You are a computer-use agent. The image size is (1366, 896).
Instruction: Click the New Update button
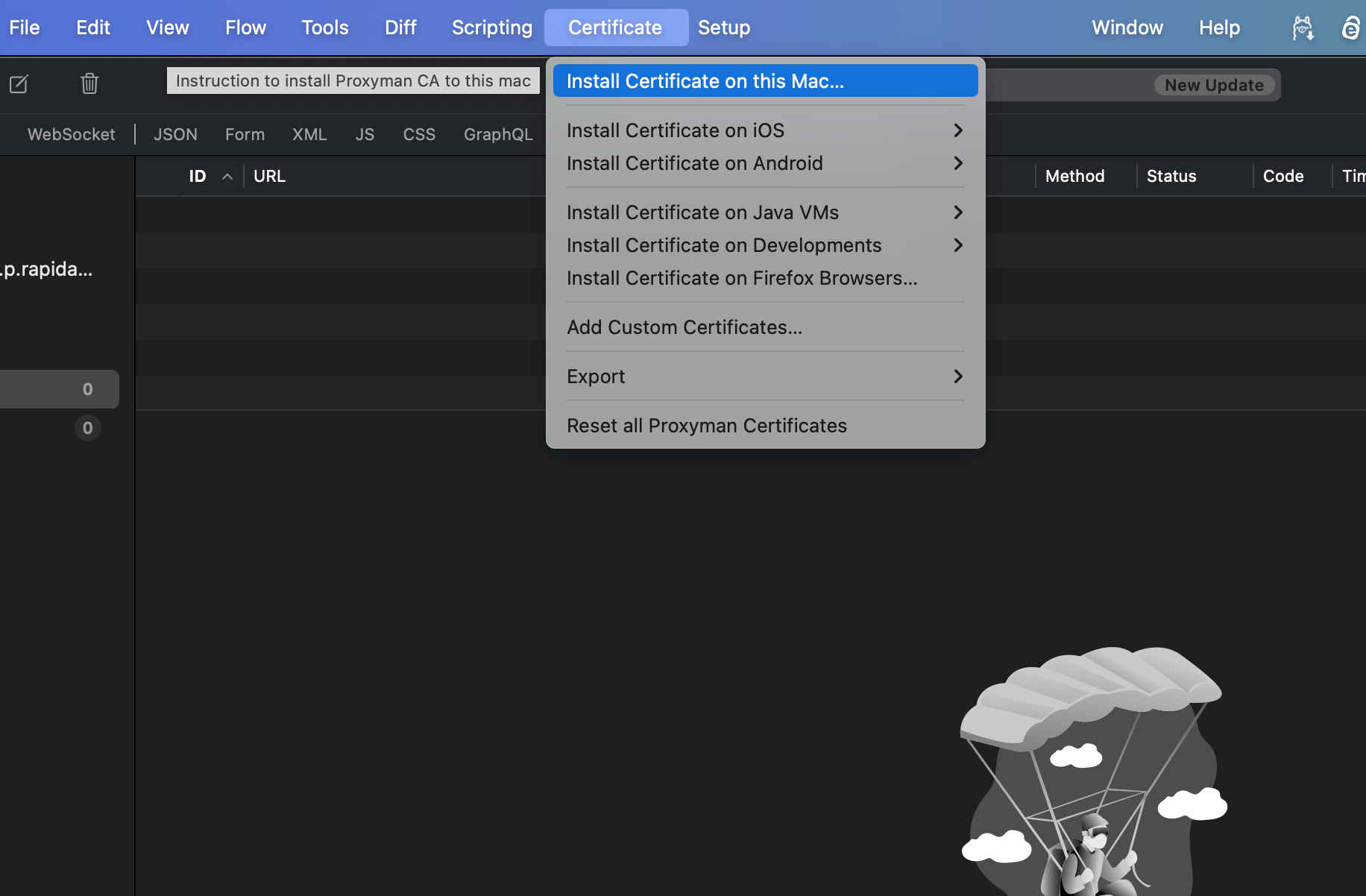1214,85
